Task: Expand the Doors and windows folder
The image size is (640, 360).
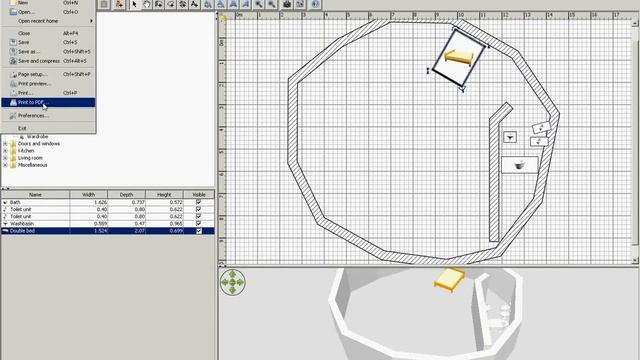Action: tap(5, 144)
